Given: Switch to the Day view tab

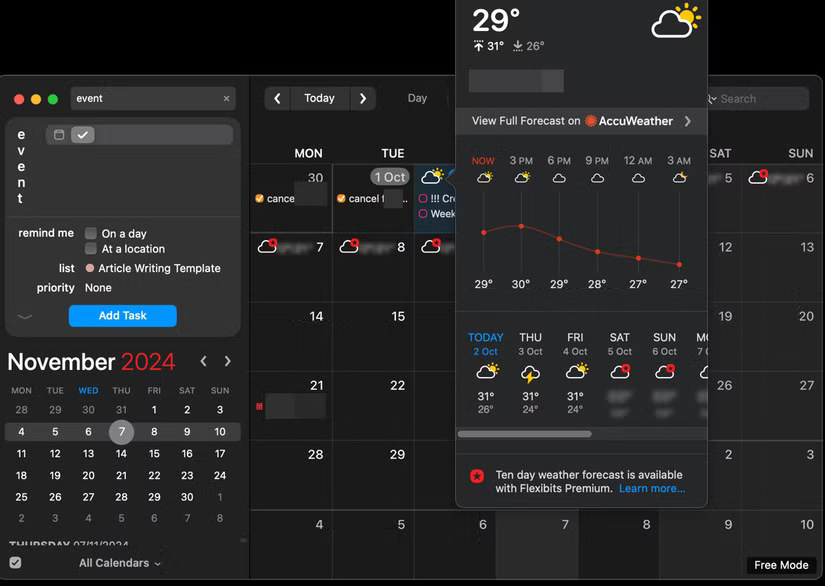Looking at the screenshot, I should click(x=417, y=98).
